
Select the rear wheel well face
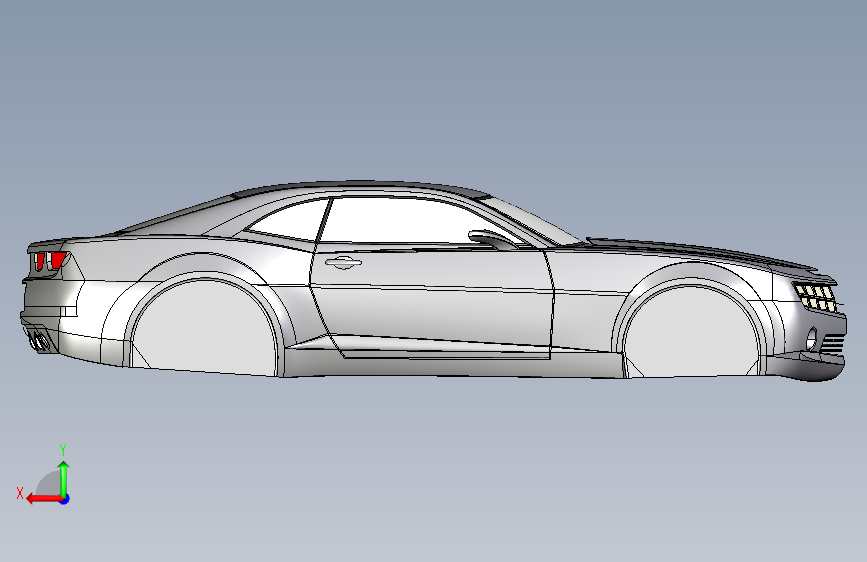pos(205,327)
